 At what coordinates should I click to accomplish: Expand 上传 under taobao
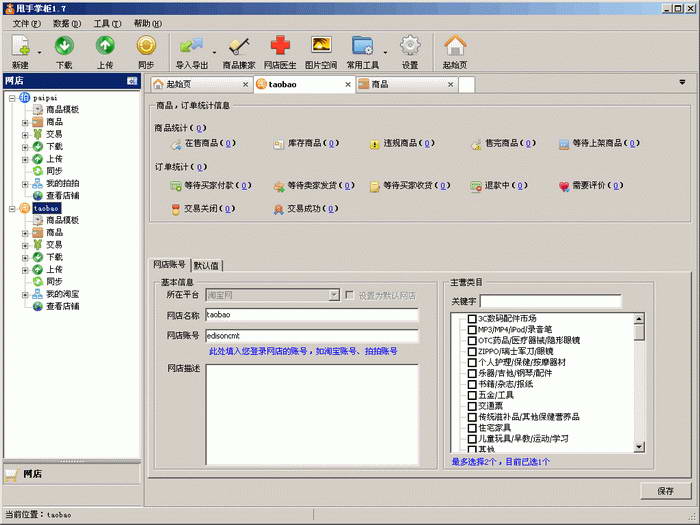click(x=25, y=270)
